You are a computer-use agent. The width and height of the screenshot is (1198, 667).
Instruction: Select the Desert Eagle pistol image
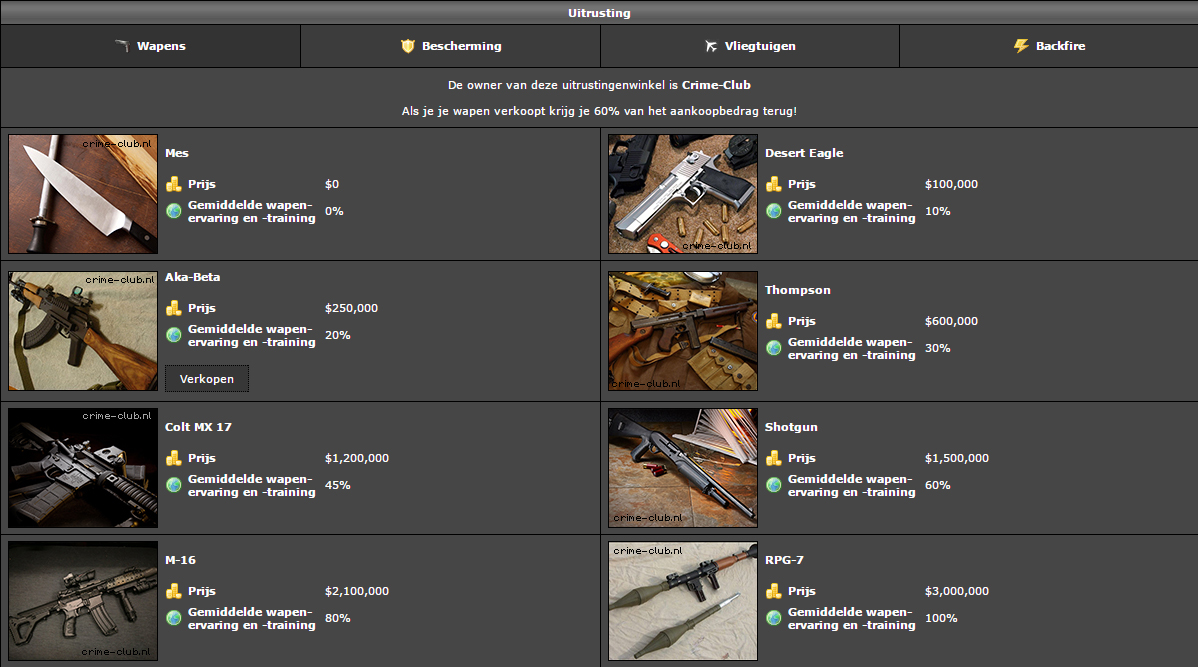pyautogui.click(x=683, y=194)
